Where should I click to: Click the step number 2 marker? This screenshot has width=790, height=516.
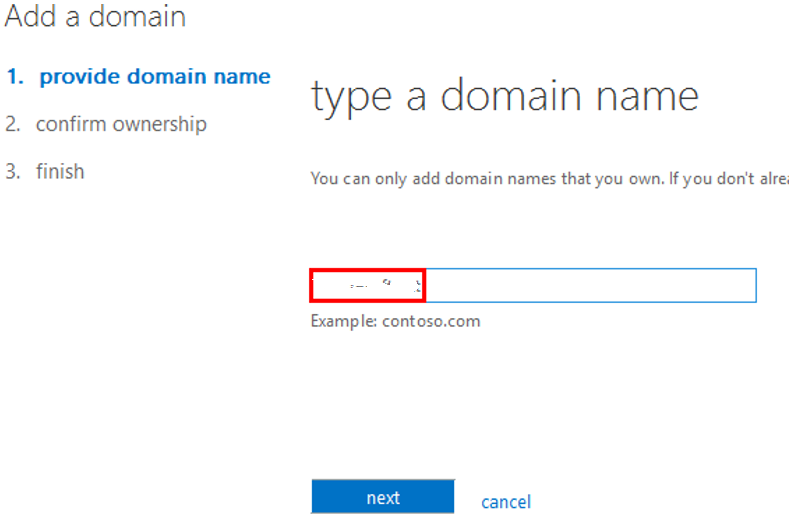(12, 124)
